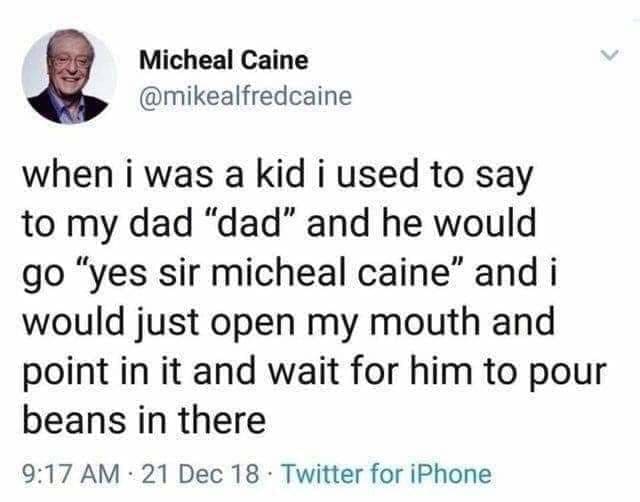Image resolution: width=640 pixels, height=502 pixels.
Task: Click the @mikealfredcaine handle
Action: click(246, 95)
